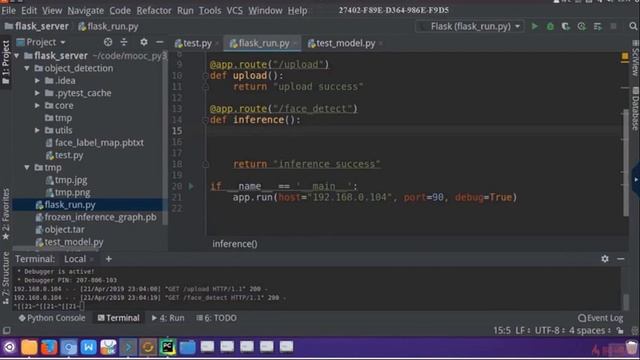Expand the .pytest_cache folder
This screenshot has width=640, height=360.
(x=37, y=93)
